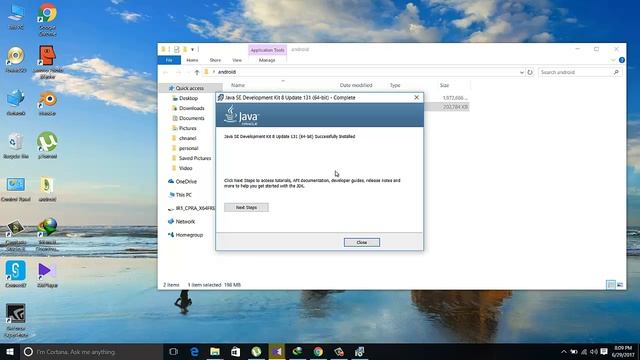
Task: Close the Java installer dialog with X
Action: click(416, 98)
